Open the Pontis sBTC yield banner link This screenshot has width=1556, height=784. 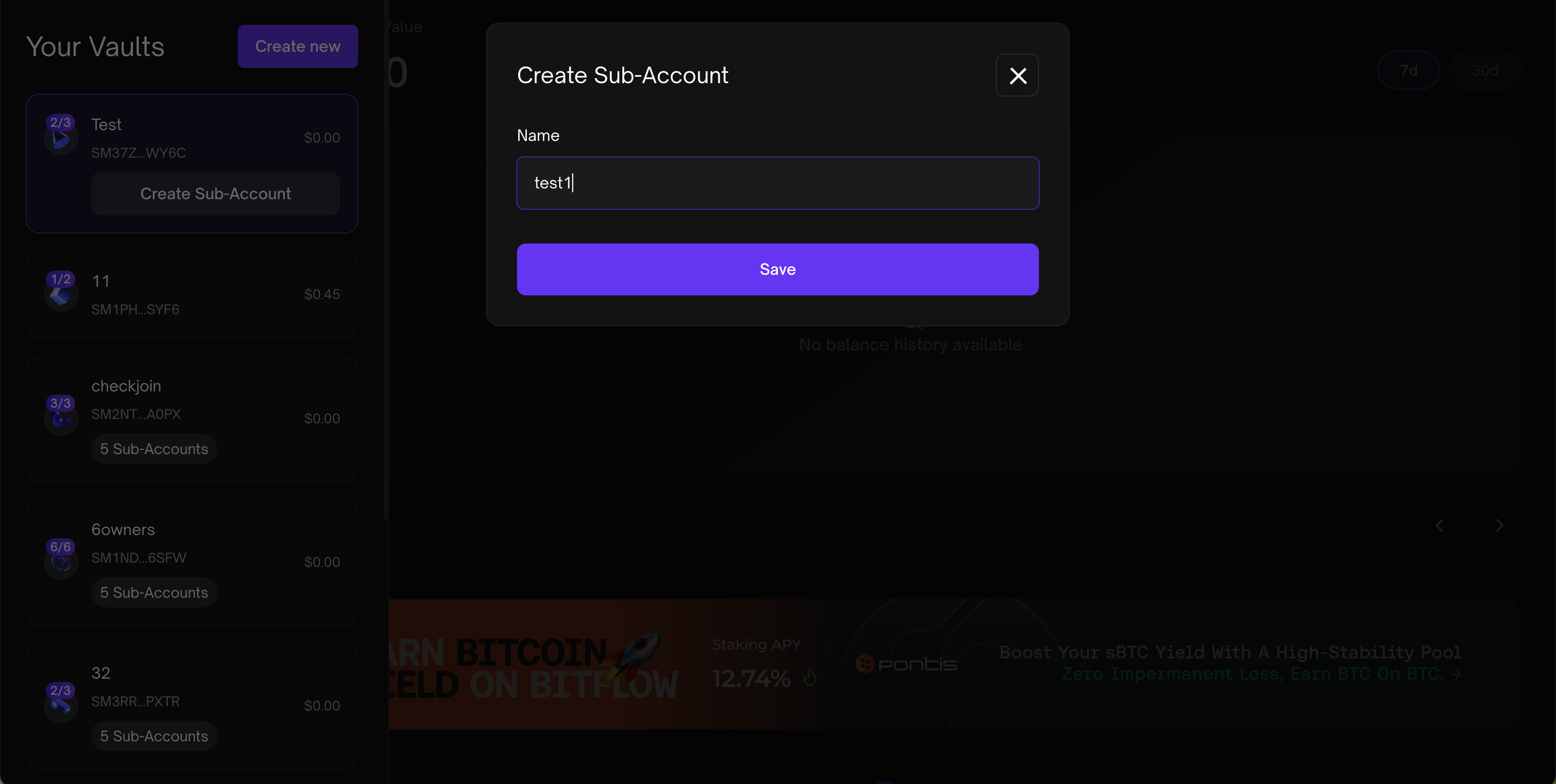[x=1230, y=663]
